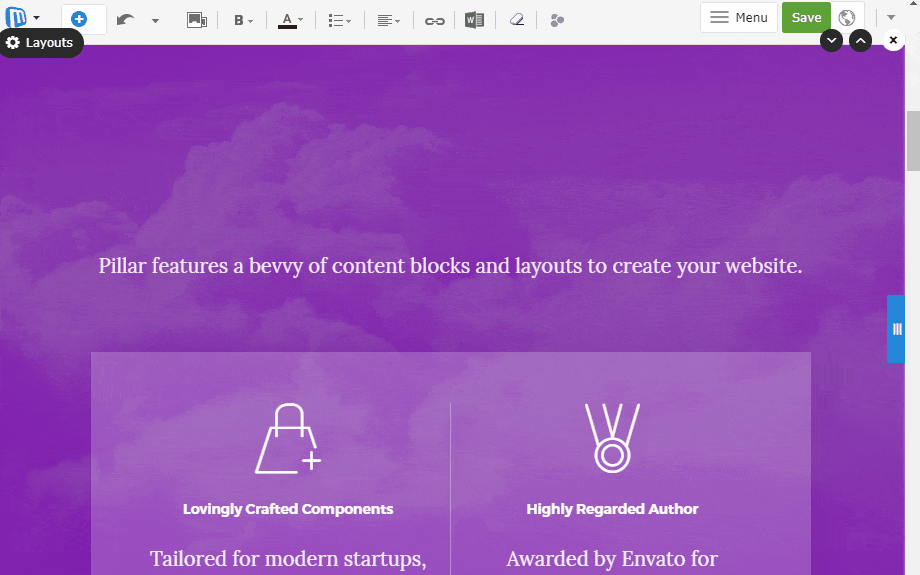
Task: Edit Tailored for modern startups text
Action: pos(288,559)
